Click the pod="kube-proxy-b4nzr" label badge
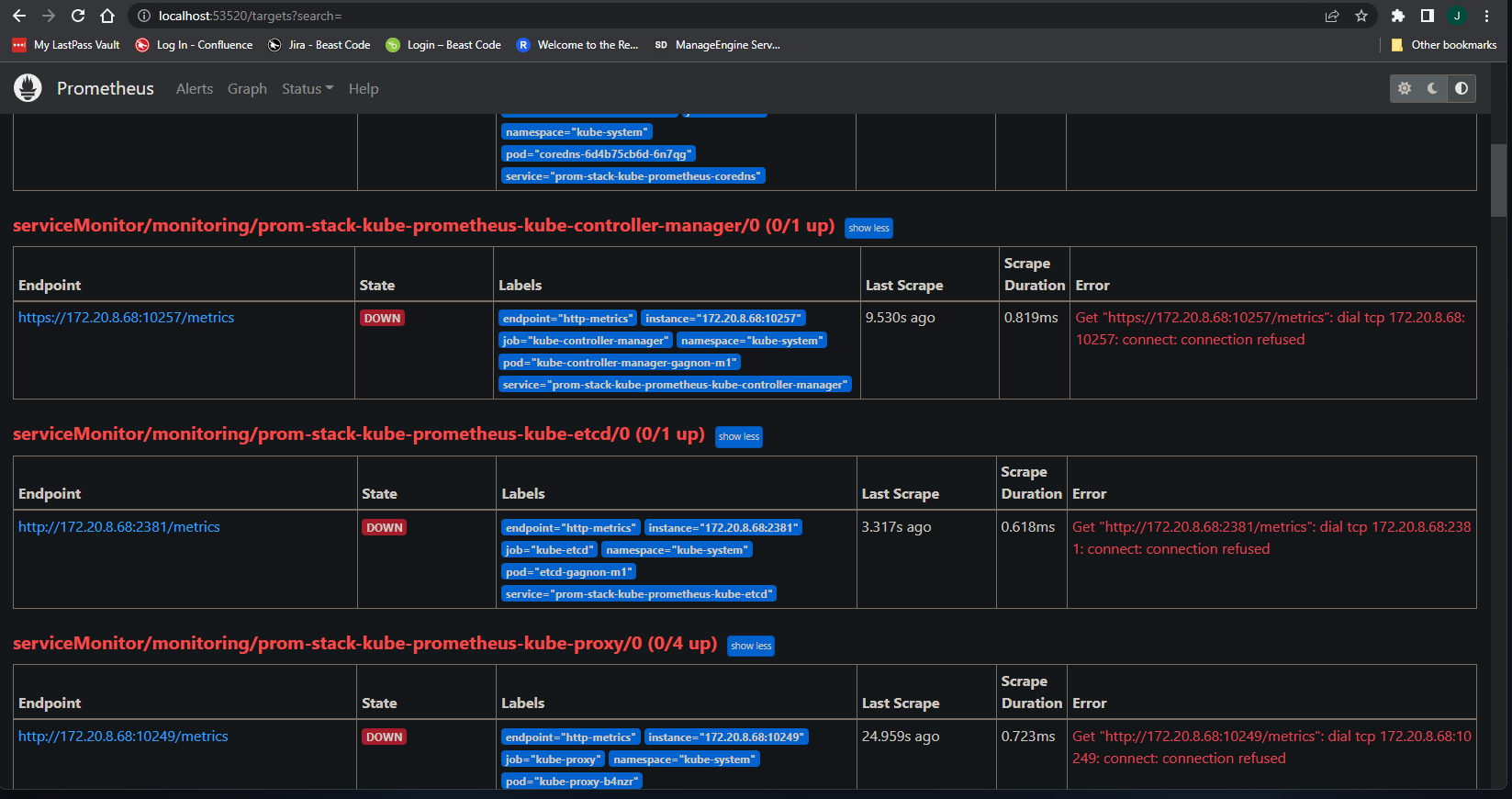Viewport: 1512px width, 799px height. point(572,782)
